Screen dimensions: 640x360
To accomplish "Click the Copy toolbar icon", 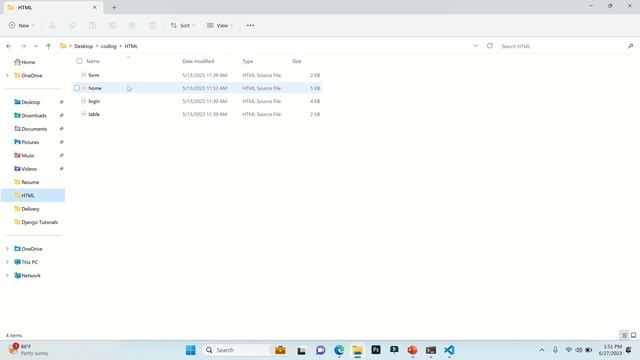I will (72, 26).
